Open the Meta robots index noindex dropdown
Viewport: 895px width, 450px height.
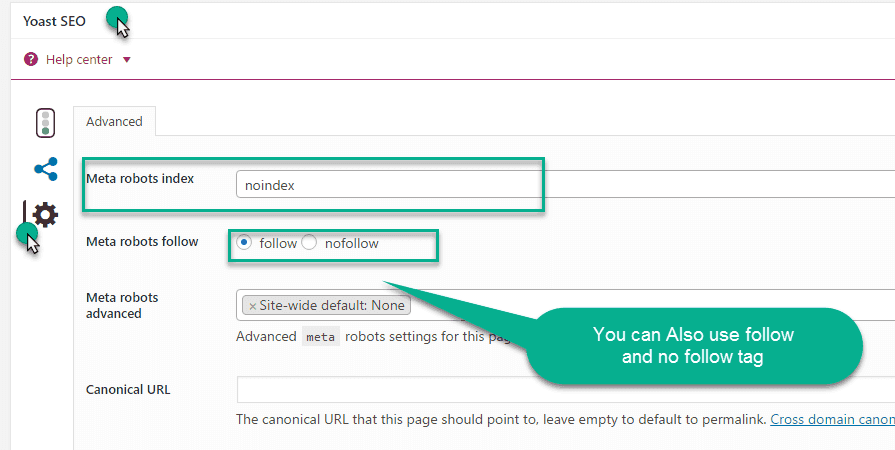[565, 185]
